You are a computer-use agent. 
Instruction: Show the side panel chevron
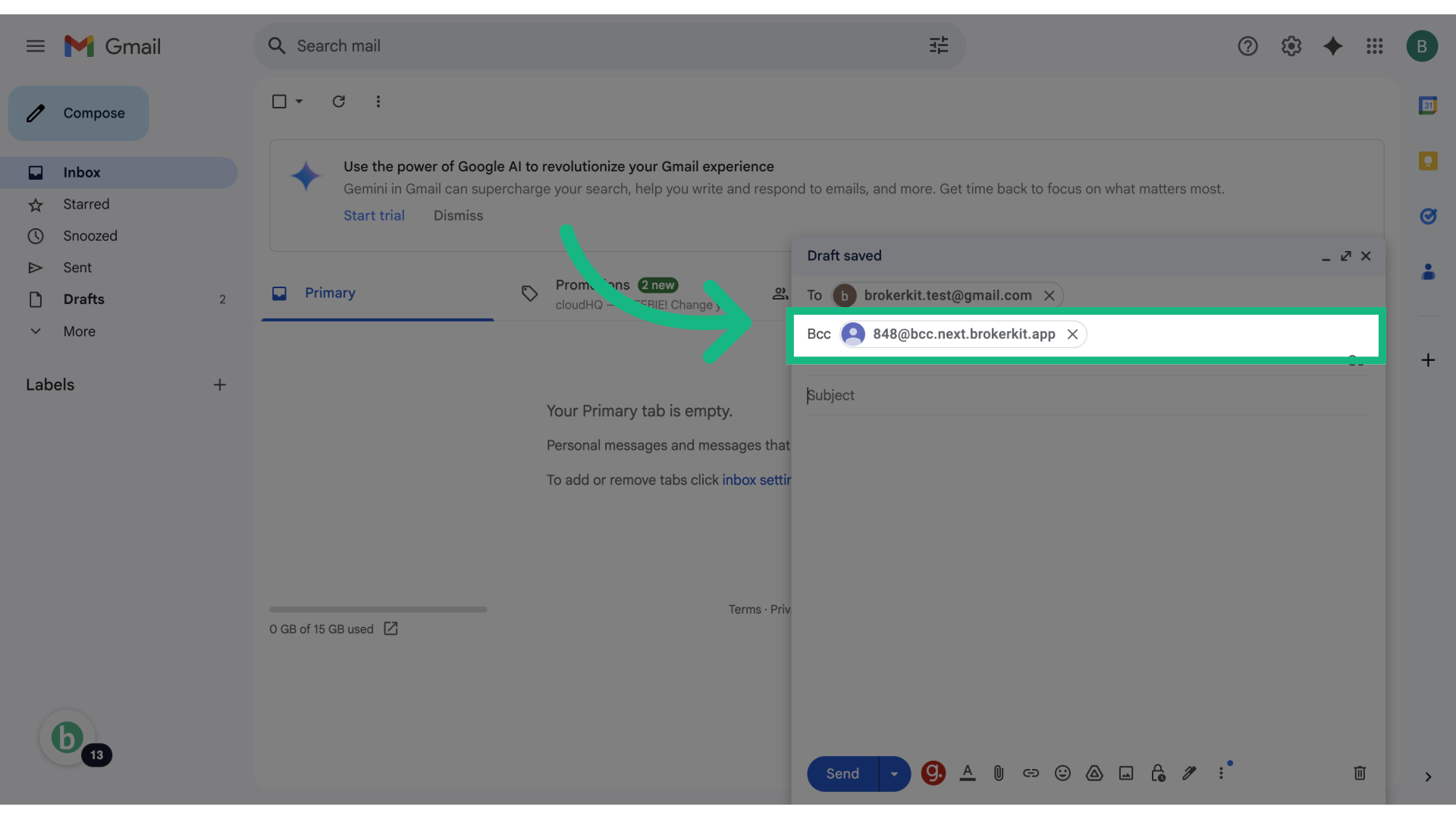coord(1428,777)
